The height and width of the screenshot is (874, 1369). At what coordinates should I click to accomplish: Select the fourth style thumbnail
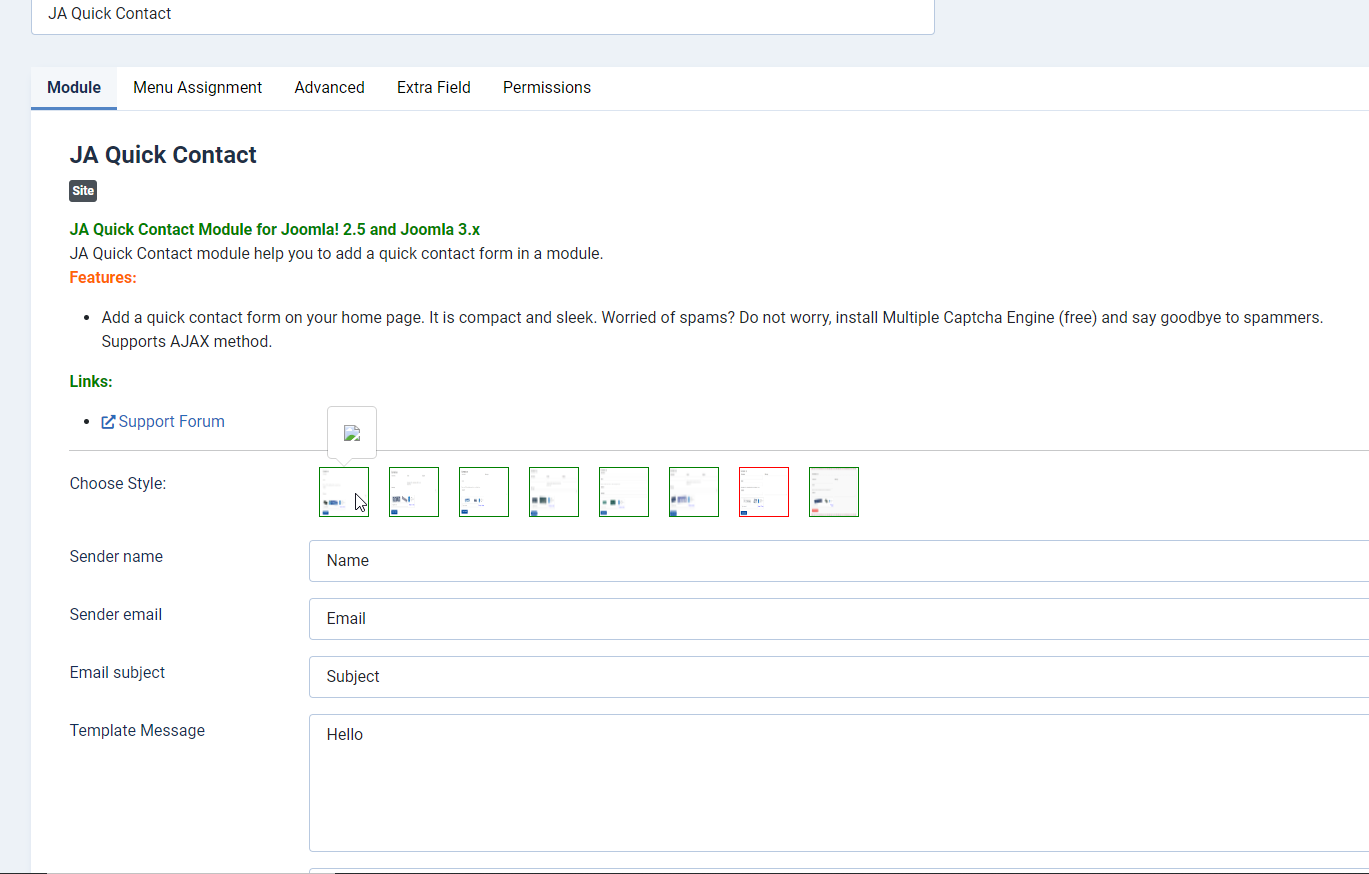pos(554,492)
